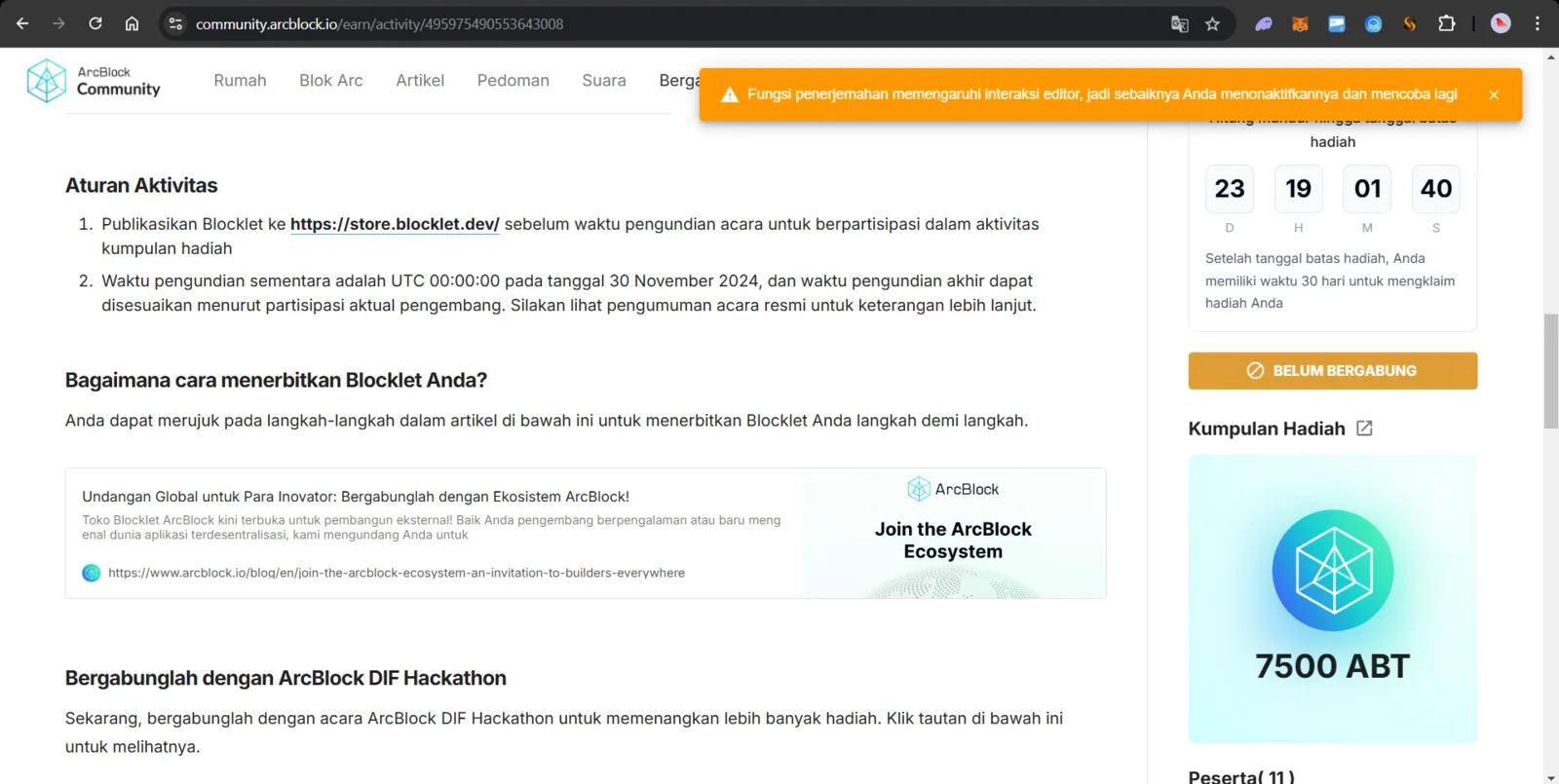Click the countdown minutes value 01
This screenshot has height=784, width=1559.
[x=1367, y=189]
